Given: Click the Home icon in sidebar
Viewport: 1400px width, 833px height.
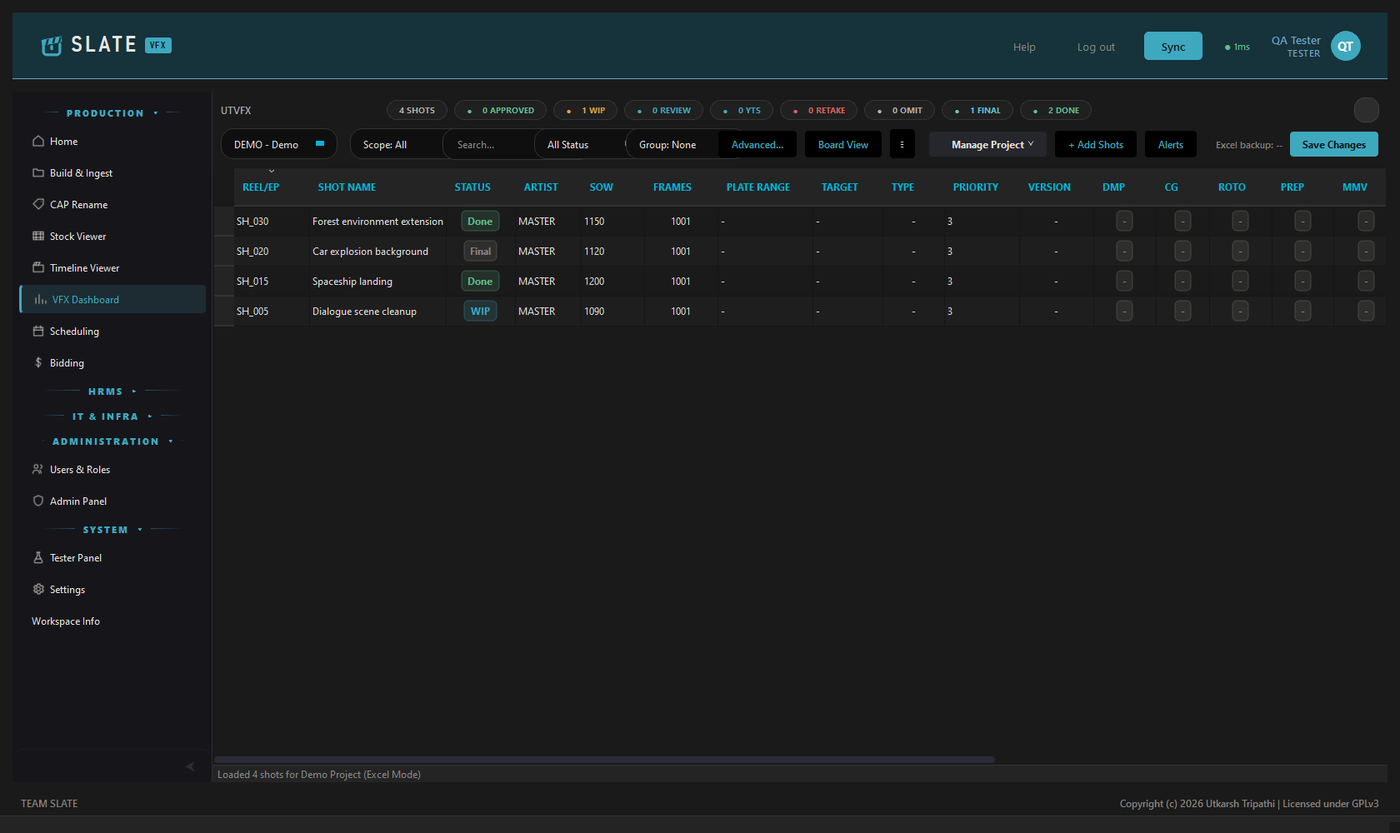Looking at the screenshot, I should point(38,141).
